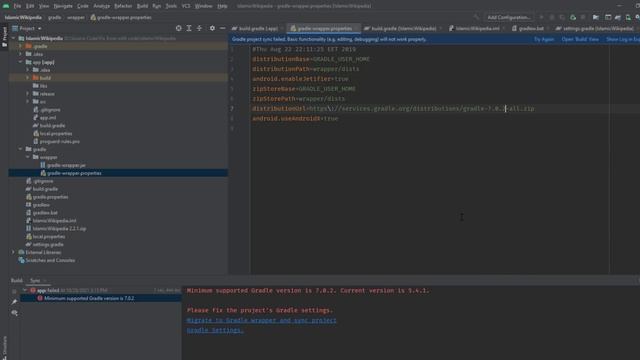Click the SDK Manager icon in toolbar
The height and width of the screenshot is (360, 640).
pos(637,18)
